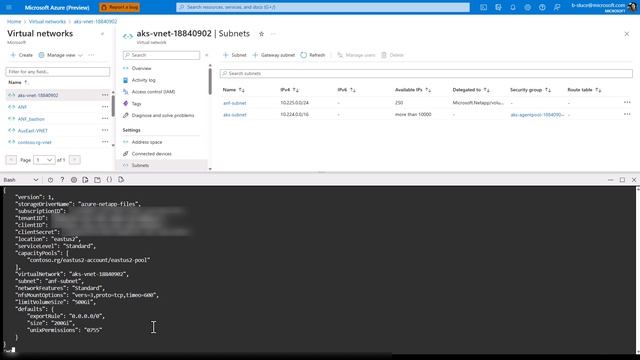Image resolution: width=640 pixels, height=360 pixels.
Task: Open portal settings gear in top bar
Action: point(527,7)
